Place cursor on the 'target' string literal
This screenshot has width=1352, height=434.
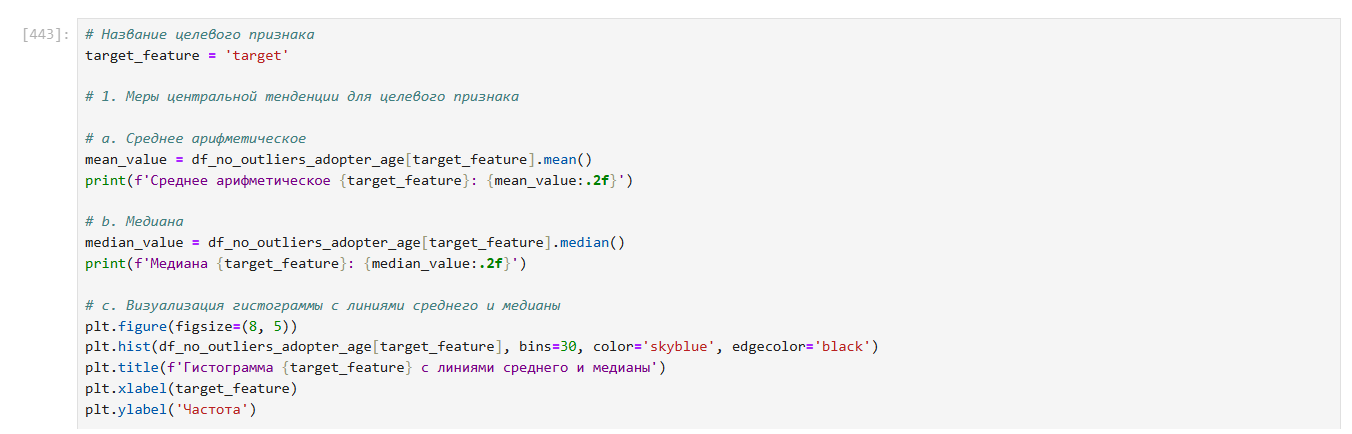click(259, 56)
